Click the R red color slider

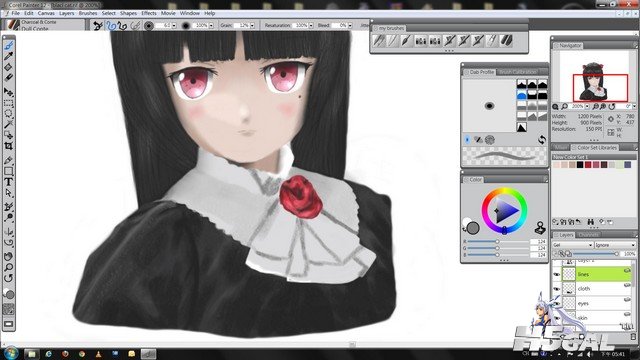[x=498, y=242]
